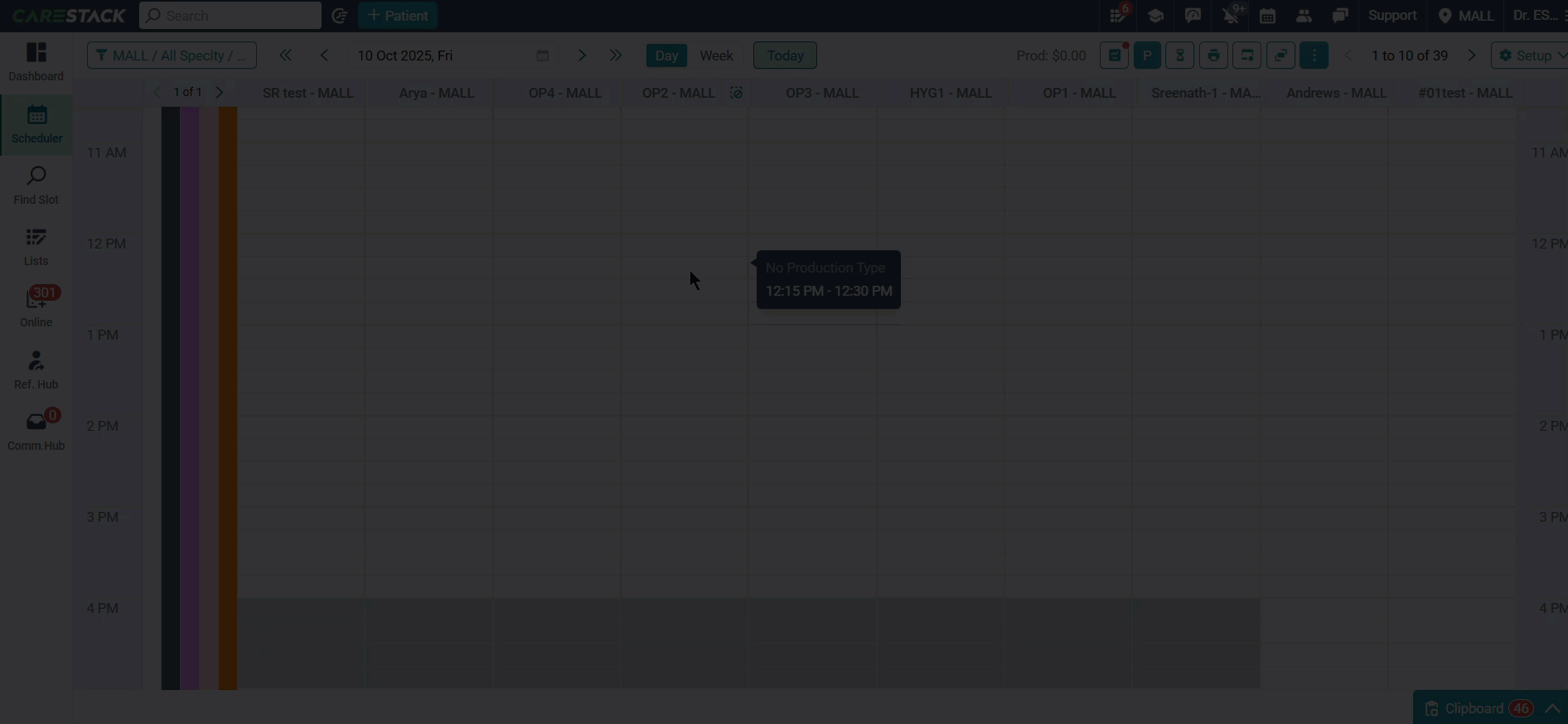The image size is (1568, 724).
Task: Open Find Slot in the sidebar
Action: (36, 186)
